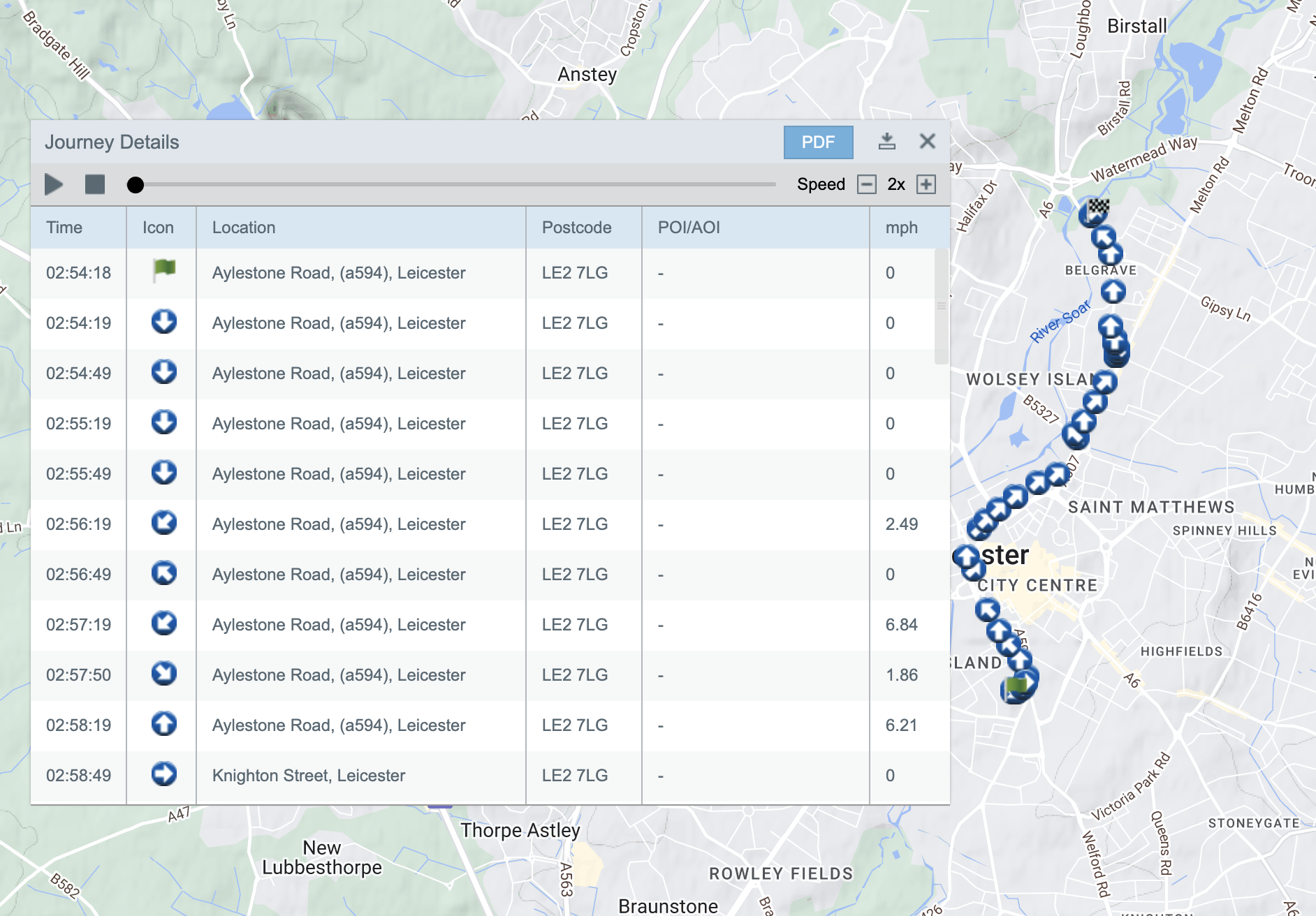Export journey using the PDF button
The height and width of the screenshot is (916, 1316).
coord(818,142)
